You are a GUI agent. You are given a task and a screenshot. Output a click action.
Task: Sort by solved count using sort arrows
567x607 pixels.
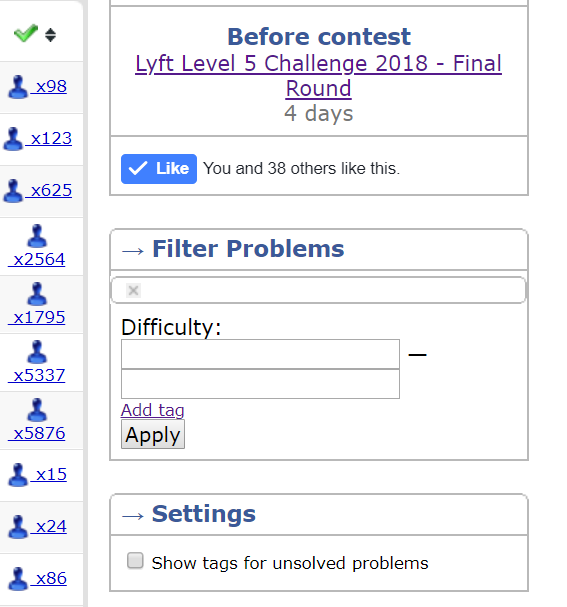point(50,35)
